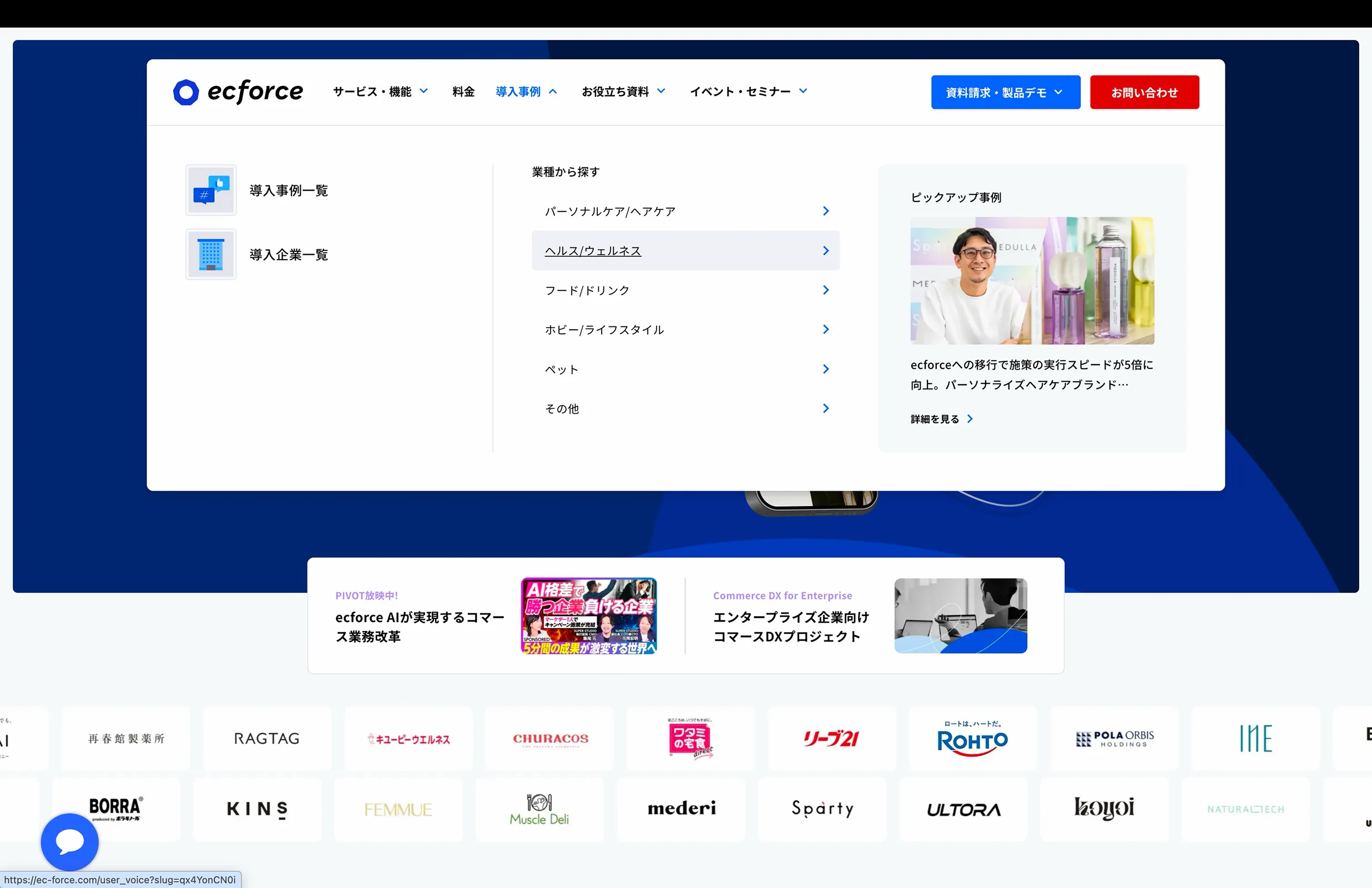Click the Sparty logo
Screen dimensions: 1372x888
pos(823,809)
